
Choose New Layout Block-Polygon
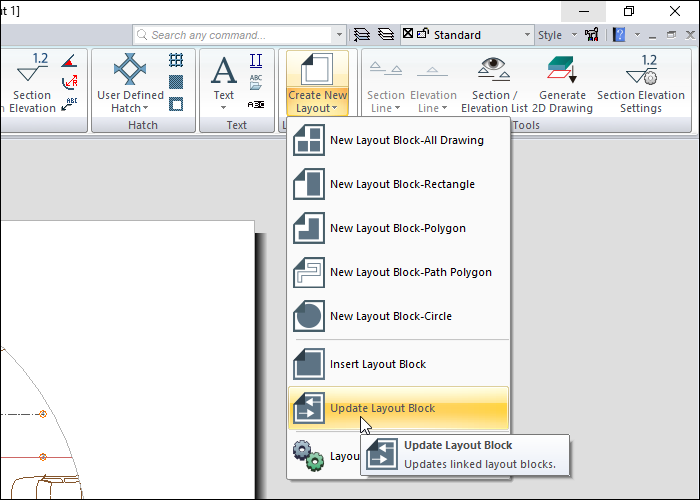(397, 228)
